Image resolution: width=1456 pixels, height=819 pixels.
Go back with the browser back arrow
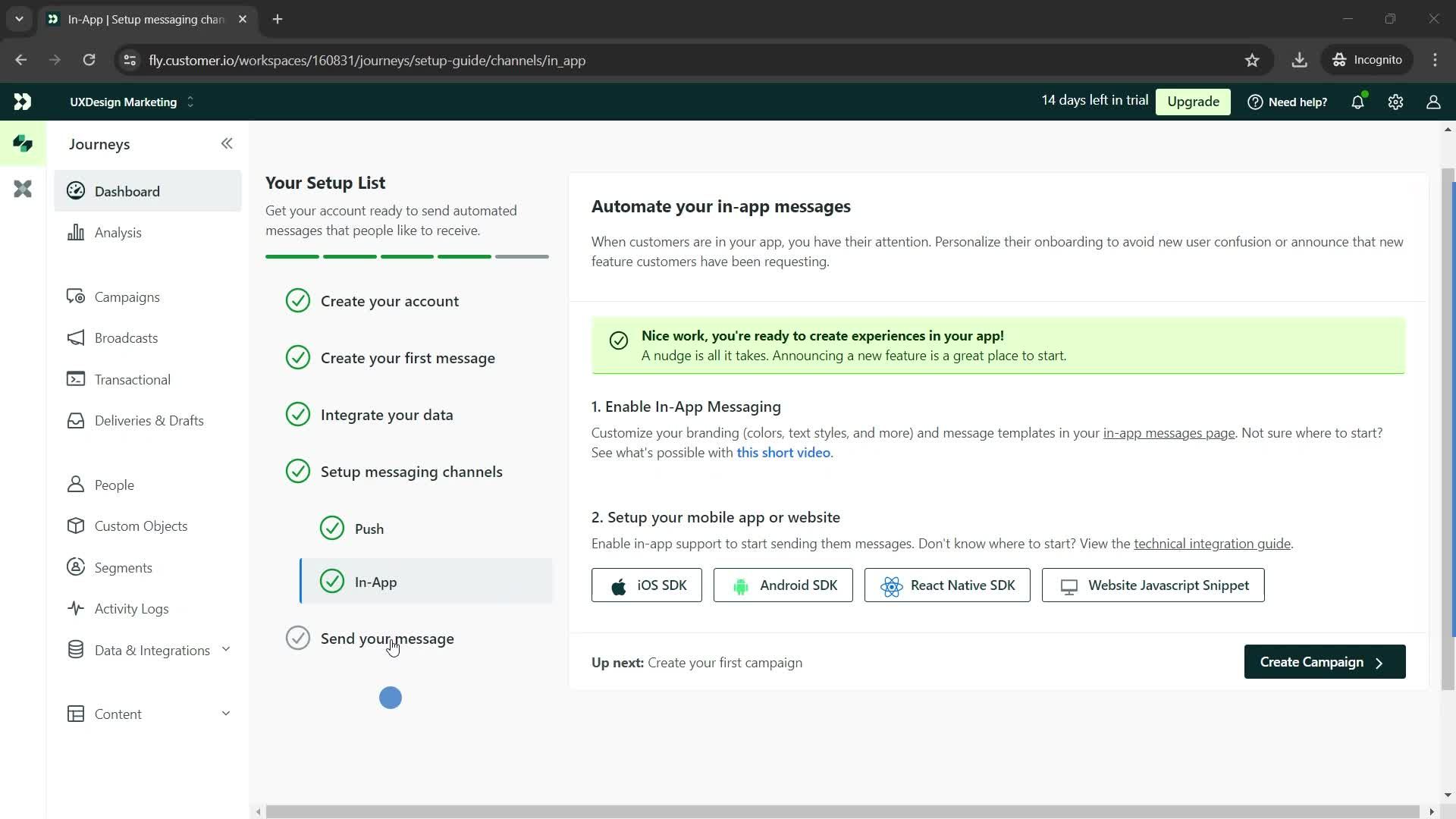(x=21, y=60)
